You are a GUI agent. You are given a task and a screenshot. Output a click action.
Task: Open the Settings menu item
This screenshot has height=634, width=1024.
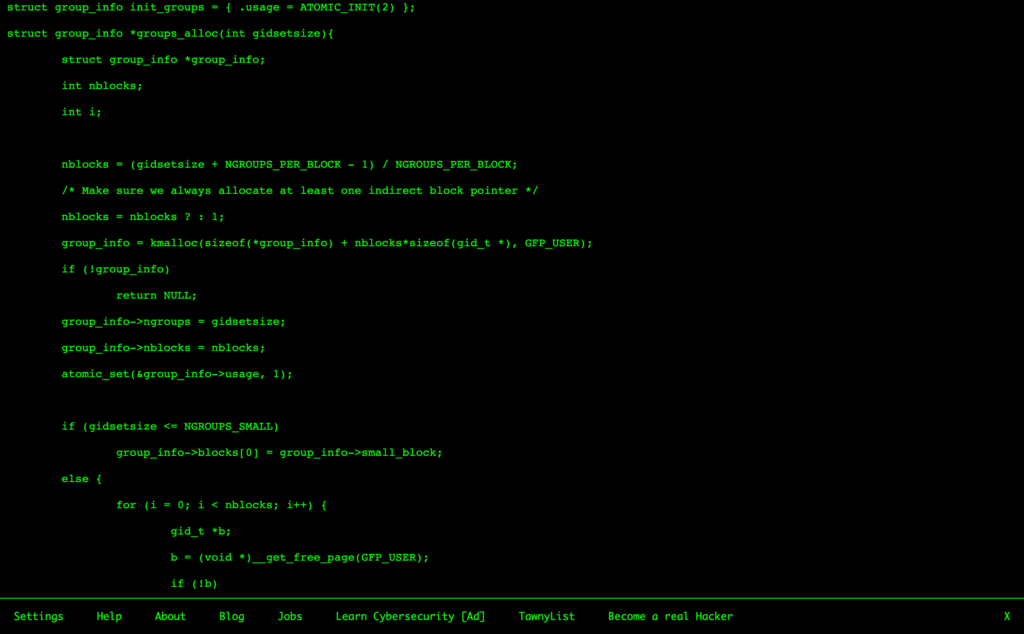tap(39, 616)
